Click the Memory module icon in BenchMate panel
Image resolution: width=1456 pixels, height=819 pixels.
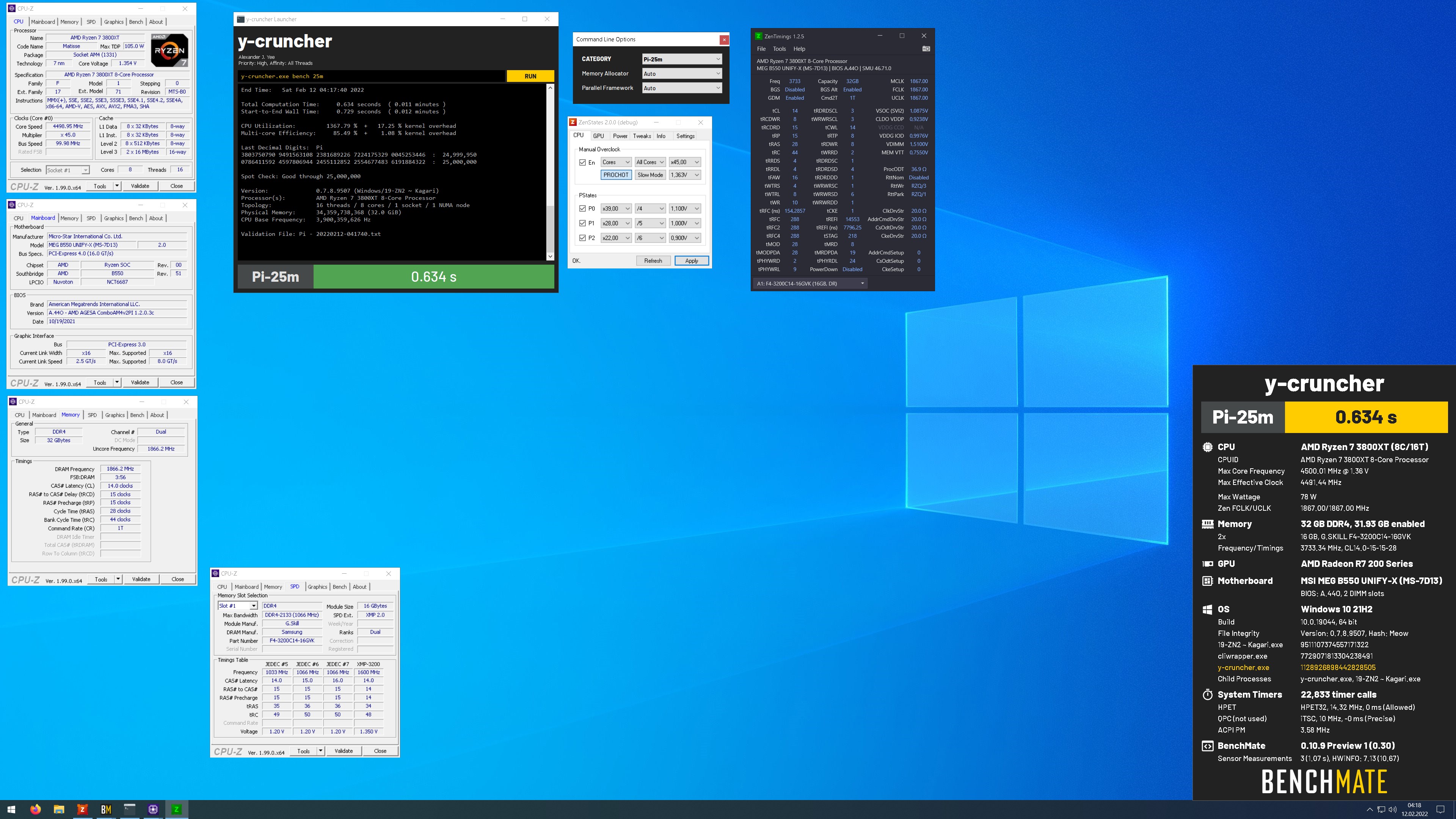click(x=1207, y=524)
